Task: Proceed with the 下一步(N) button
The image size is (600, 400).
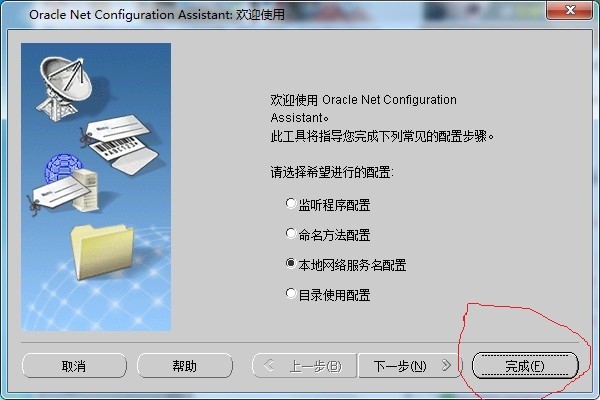Action: 410,366
